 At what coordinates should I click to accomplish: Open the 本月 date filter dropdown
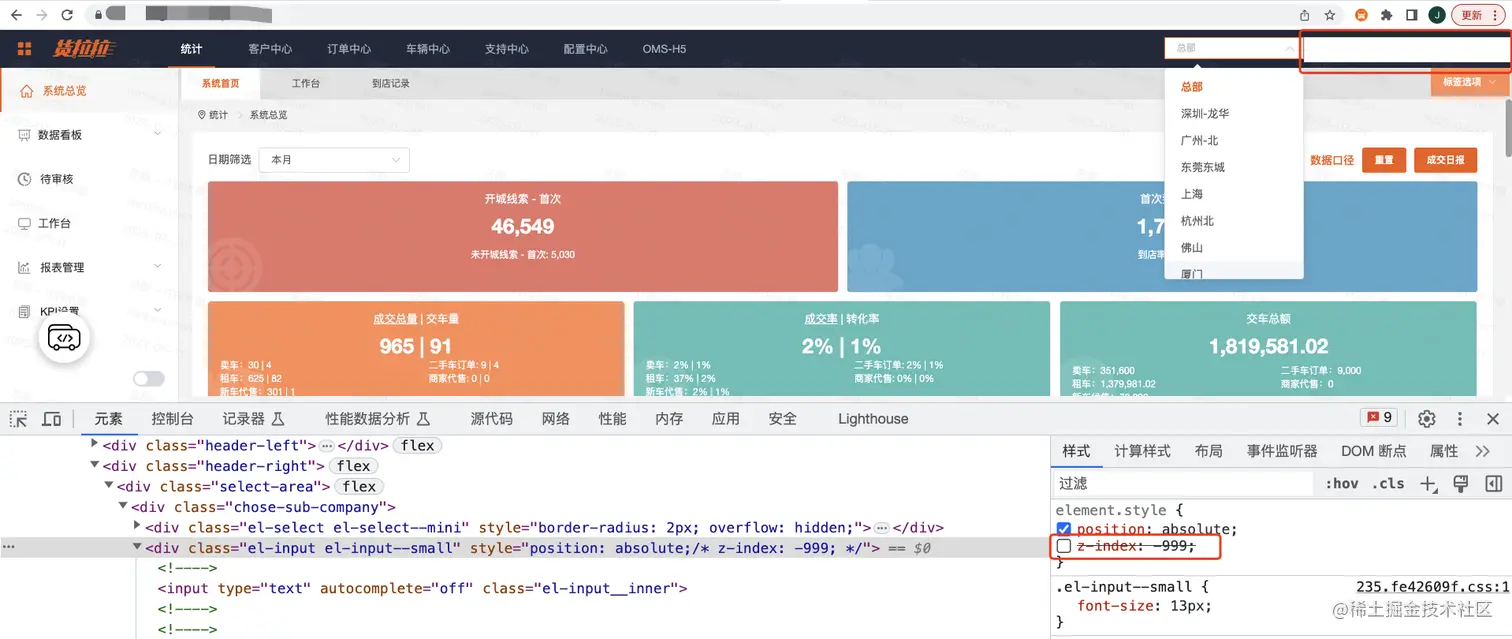pyautogui.click(x=334, y=160)
